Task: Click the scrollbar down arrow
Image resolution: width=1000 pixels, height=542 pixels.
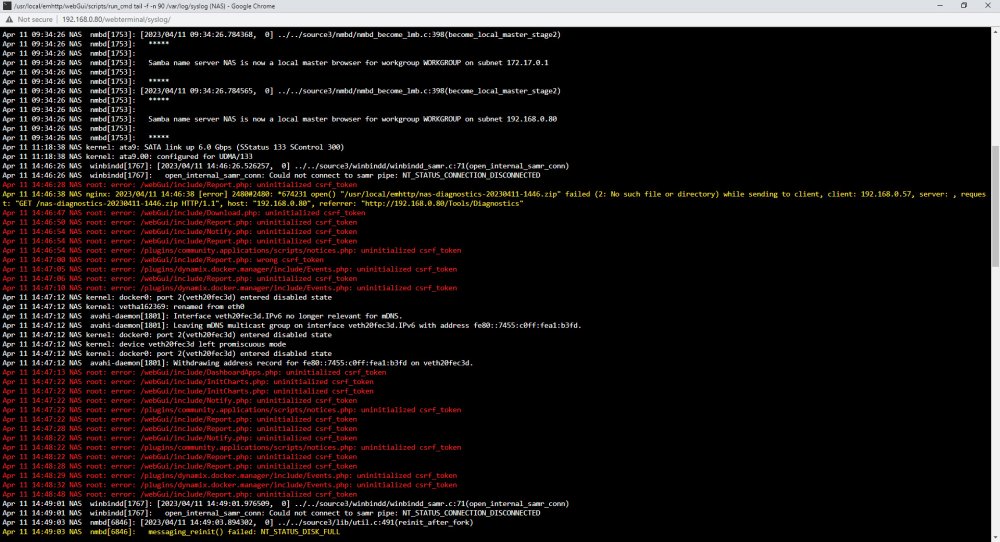Action: click(x=996, y=537)
